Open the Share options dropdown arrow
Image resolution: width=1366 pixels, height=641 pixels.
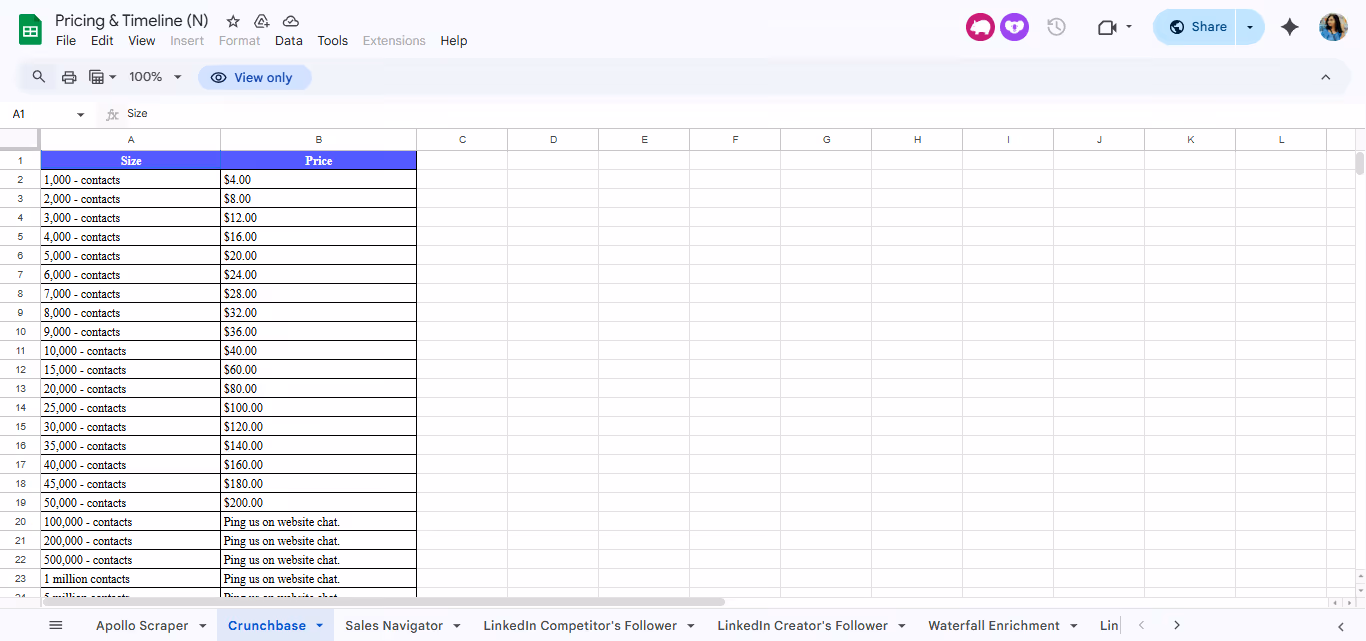pos(1250,27)
